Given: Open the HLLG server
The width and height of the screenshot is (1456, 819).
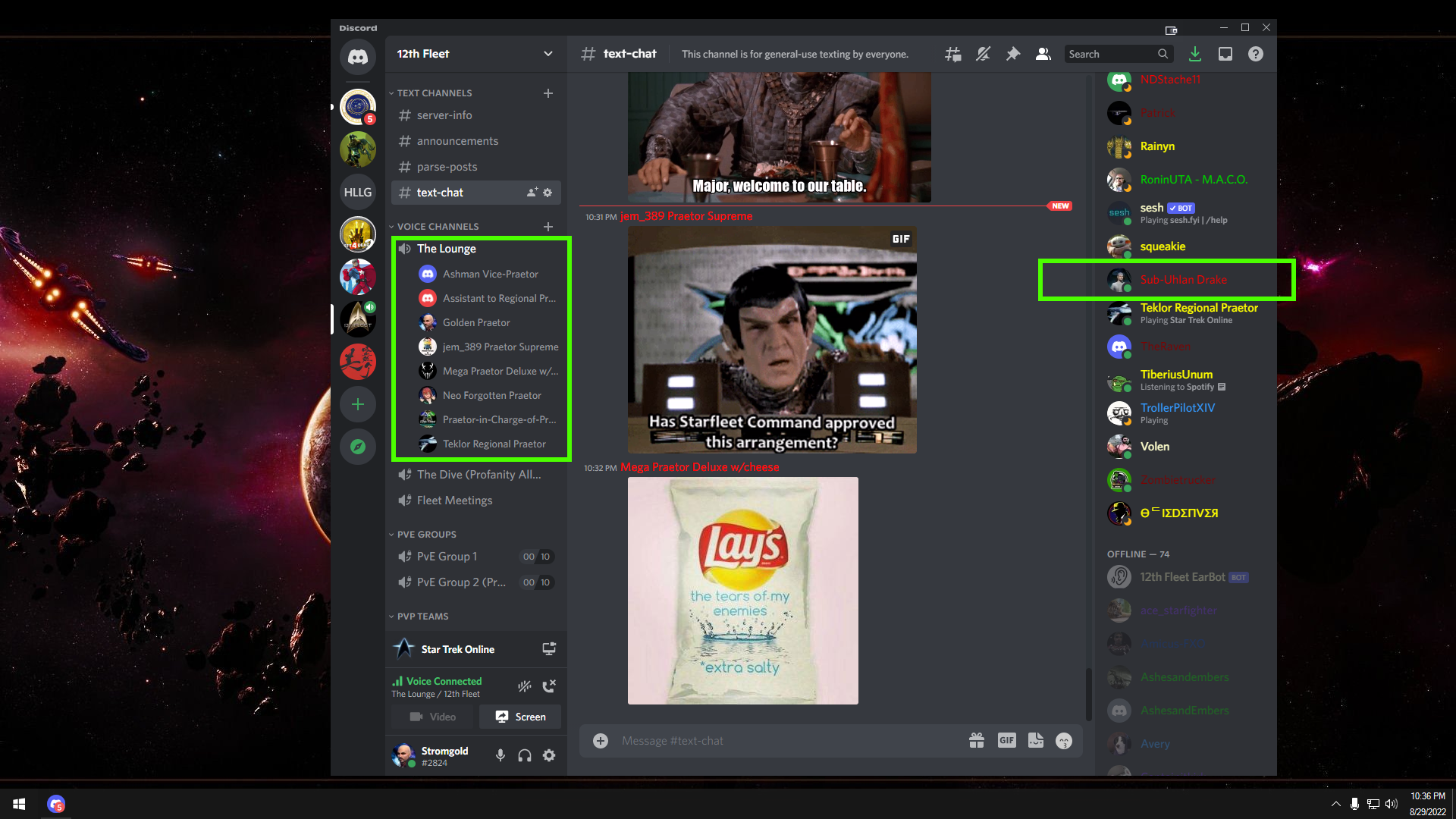Looking at the screenshot, I should point(358,192).
